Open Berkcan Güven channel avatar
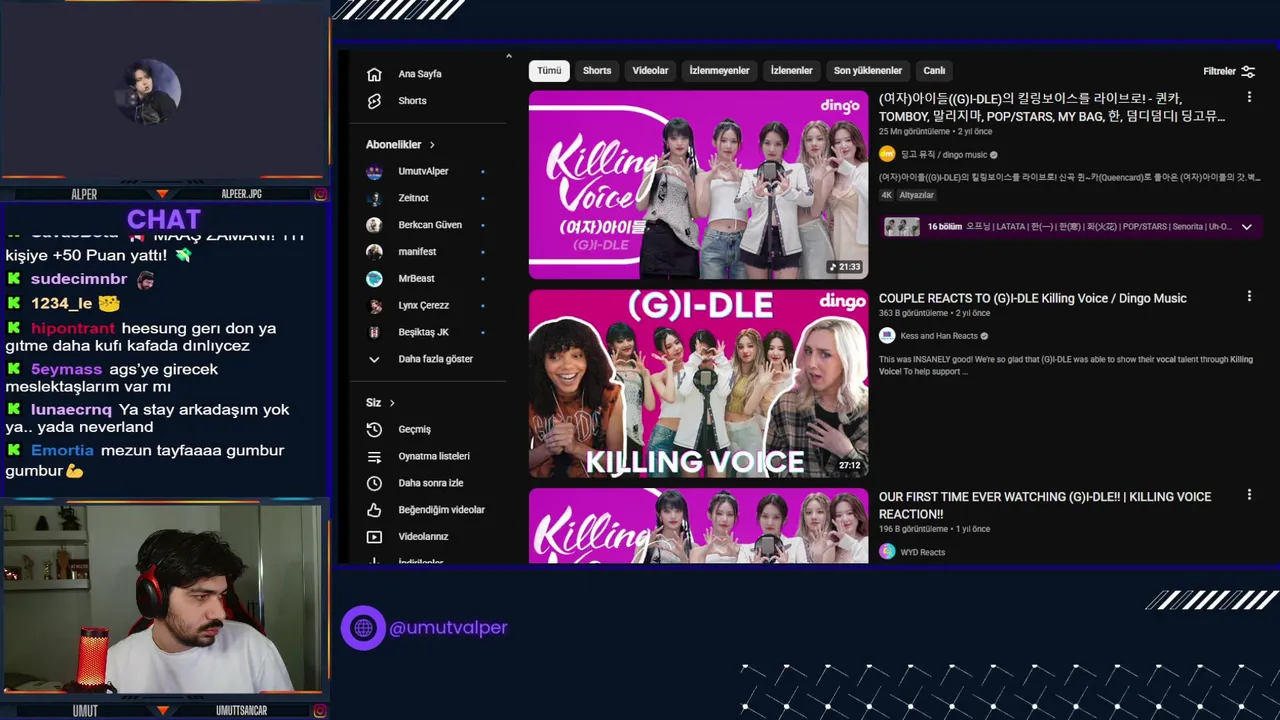This screenshot has width=1280, height=720. click(374, 225)
